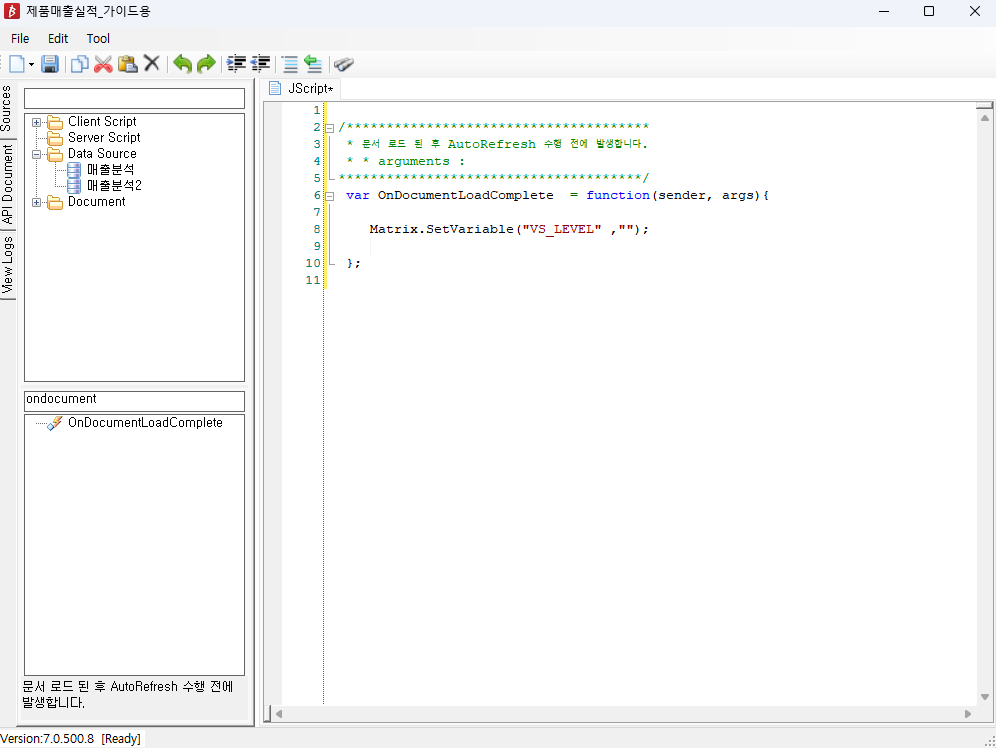Viewport: 996px width, 748px height.
Task: Click the Copy toolbar icon
Action: click(x=79, y=64)
